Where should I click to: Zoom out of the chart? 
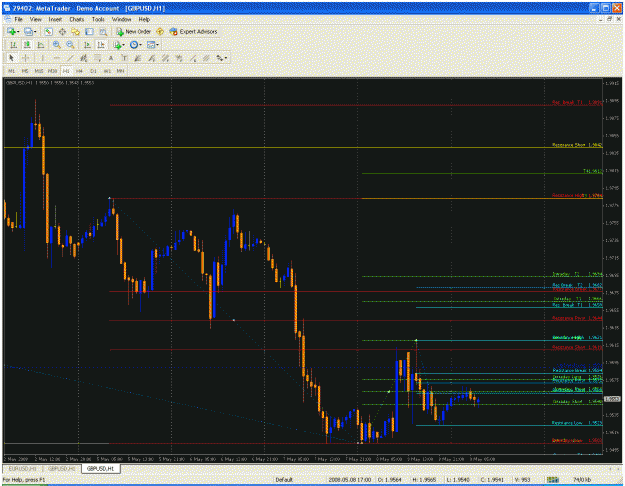pyautogui.click(x=70, y=45)
